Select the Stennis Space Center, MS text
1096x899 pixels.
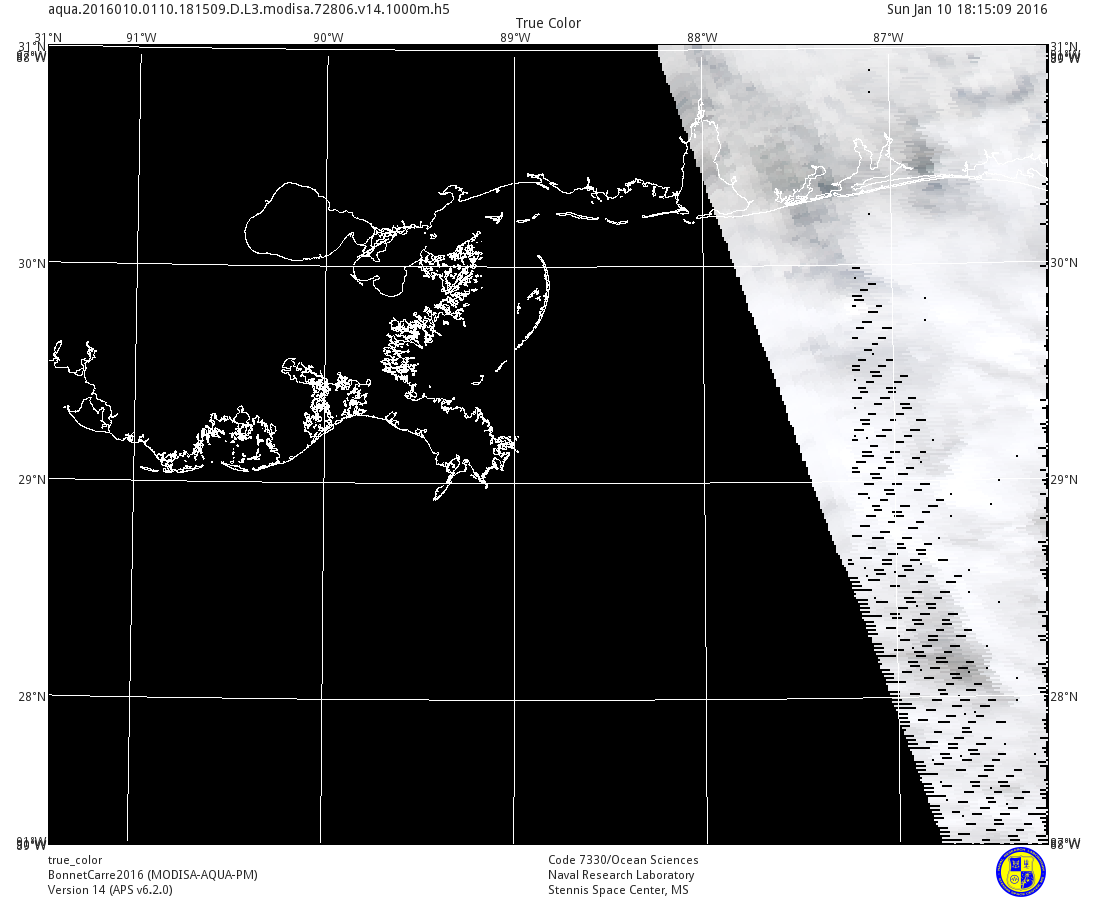click(618, 890)
